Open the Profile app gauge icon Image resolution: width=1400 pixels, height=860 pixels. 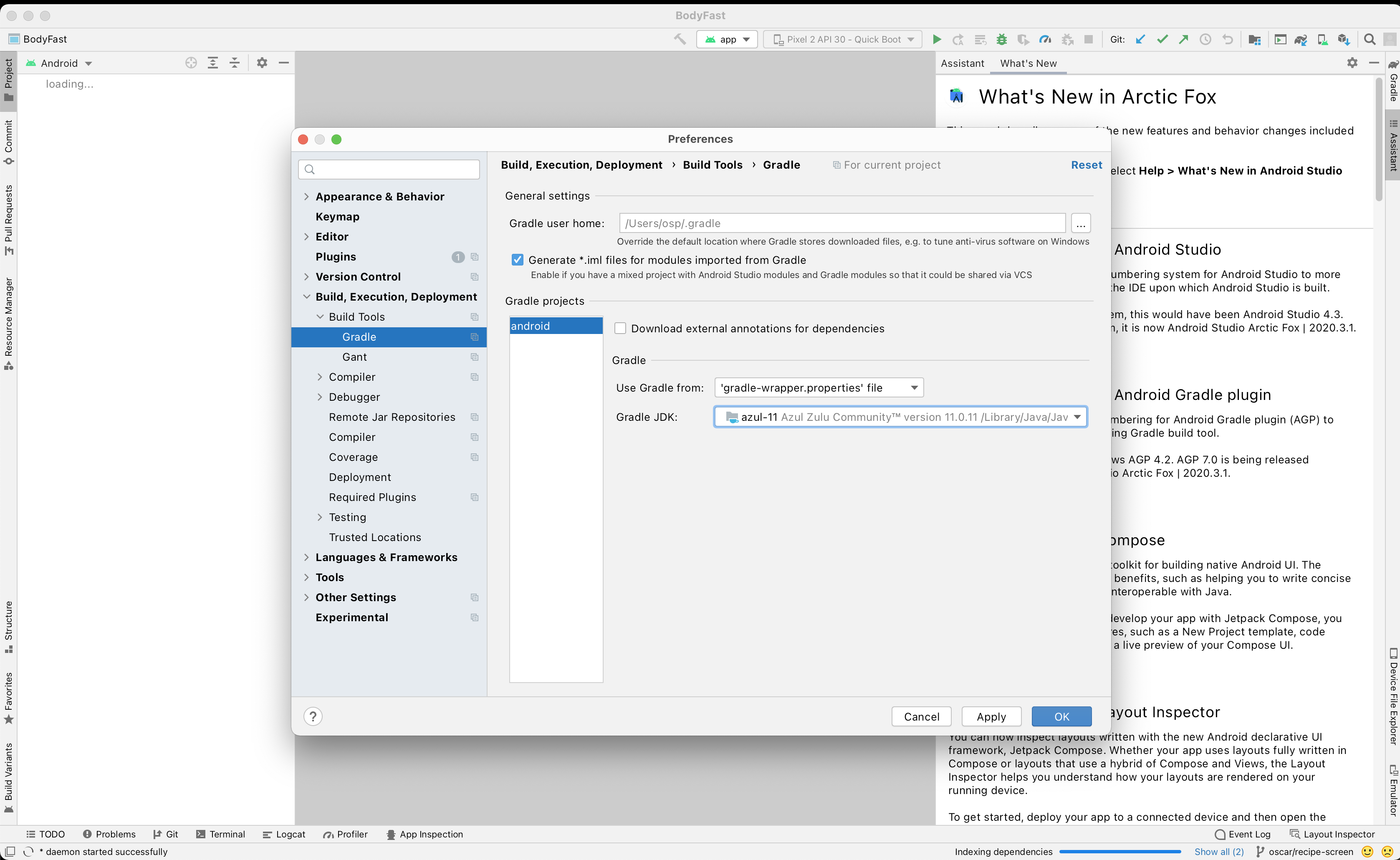(1045, 39)
